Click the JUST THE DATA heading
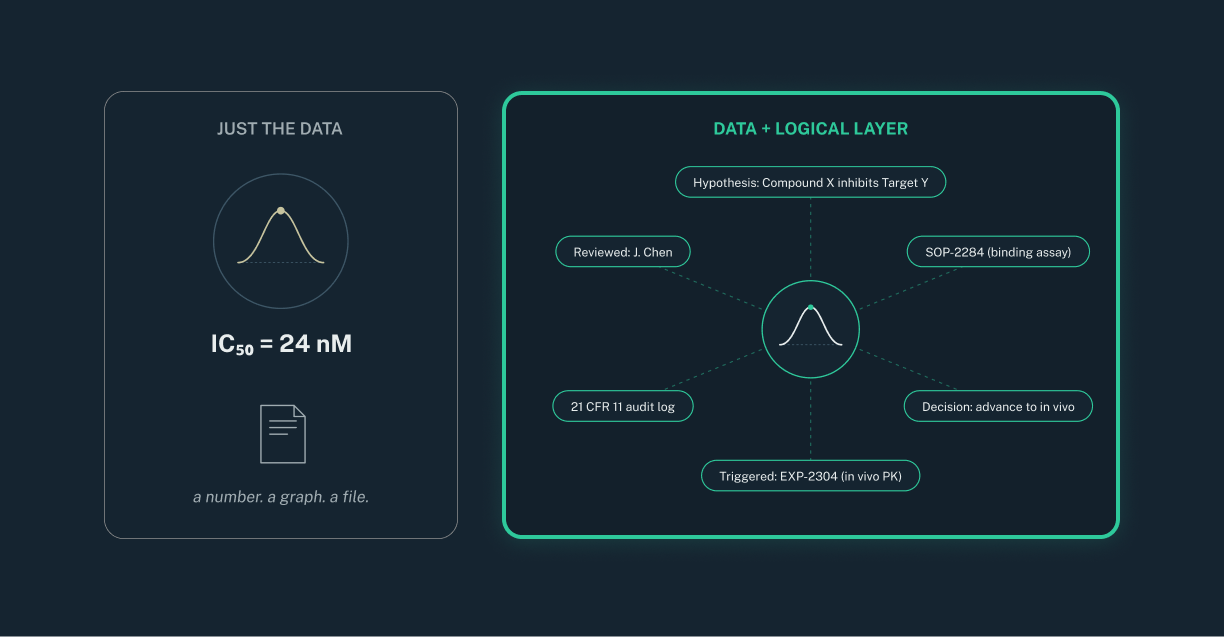Image resolution: width=1224 pixels, height=637 pixels. pos(280,129)
